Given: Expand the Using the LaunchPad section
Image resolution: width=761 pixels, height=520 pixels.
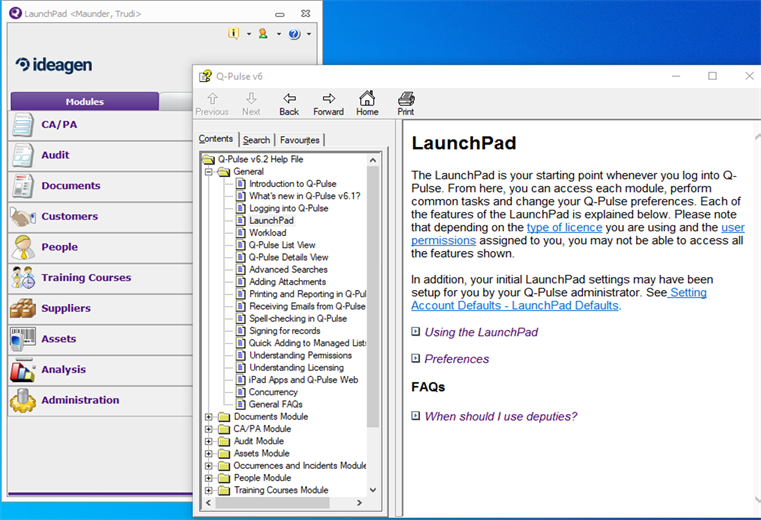Looking at the screenshot, I should coord(475,332).
